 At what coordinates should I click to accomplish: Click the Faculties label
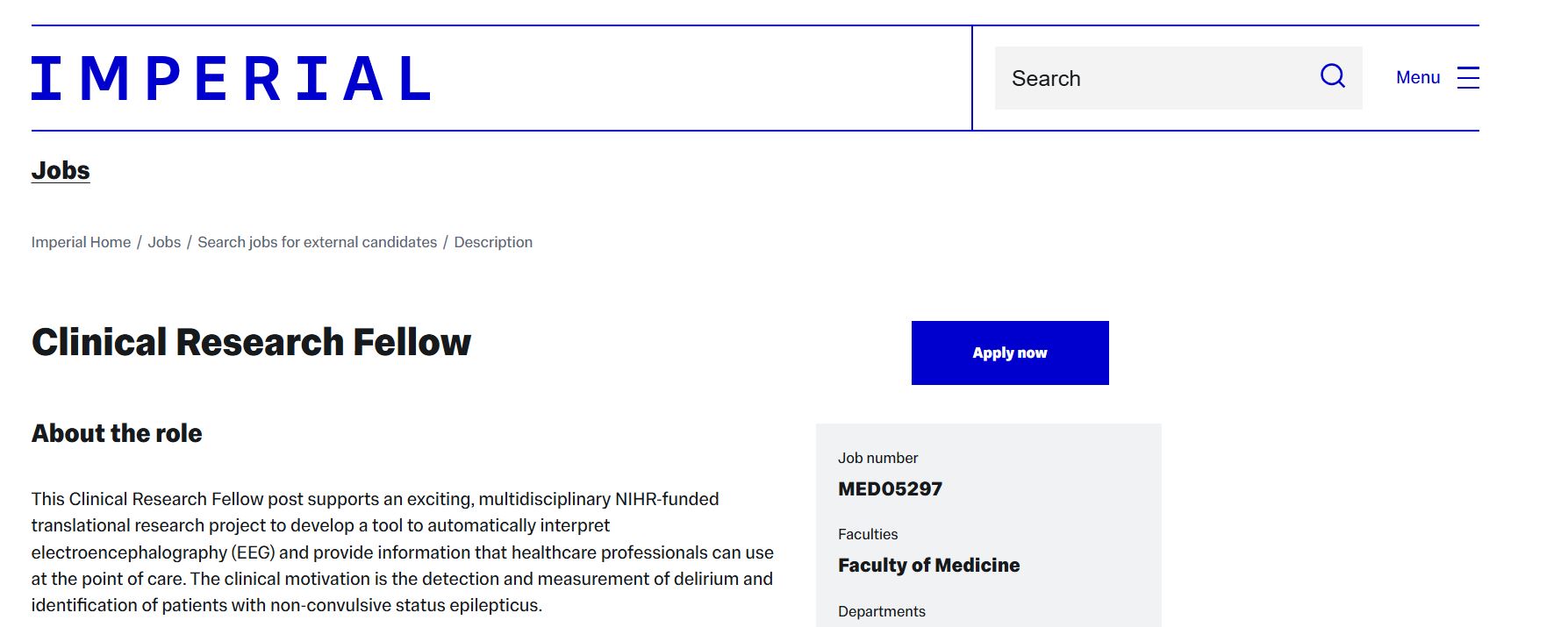tap(868, 534)
